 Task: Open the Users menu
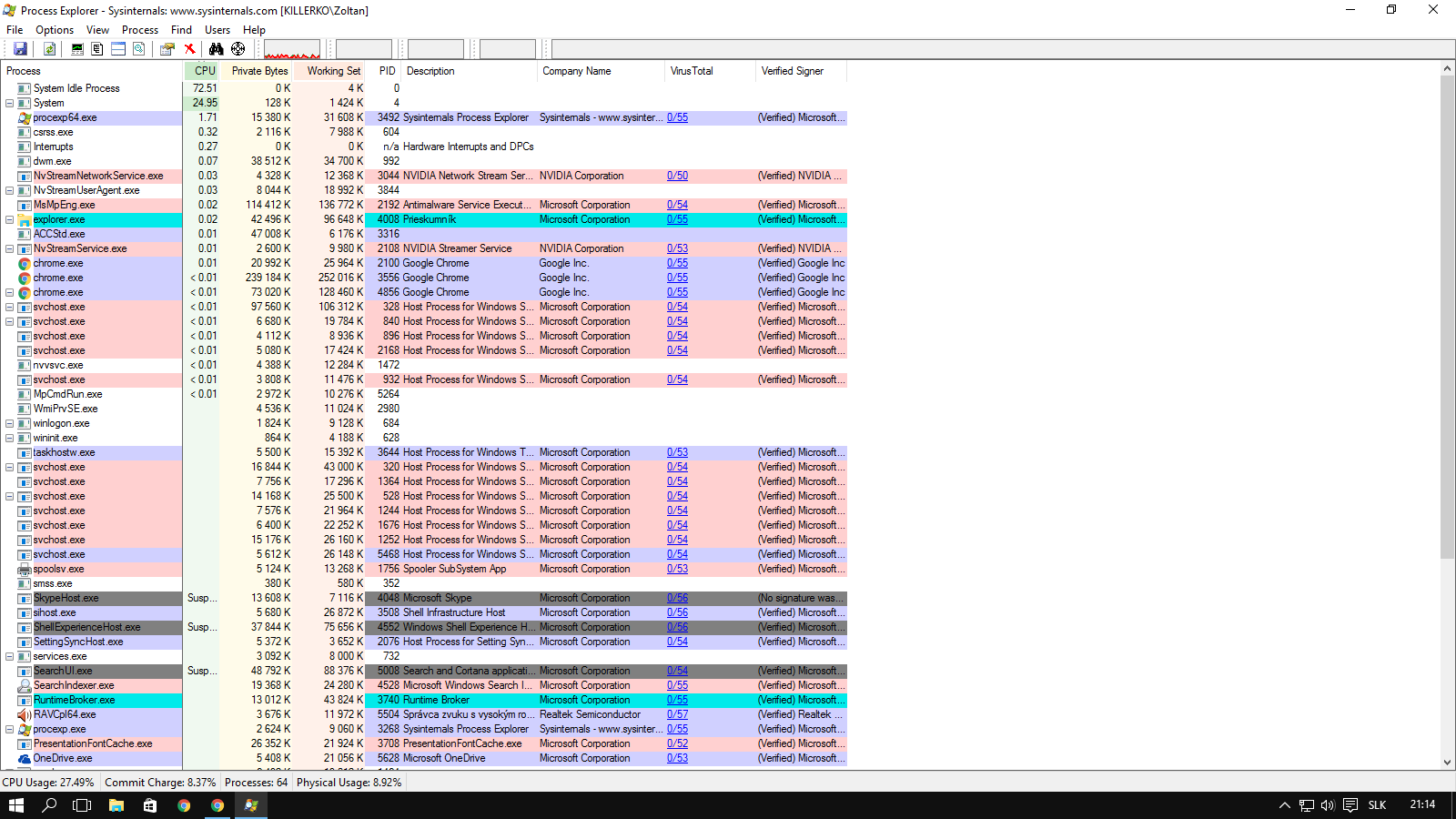[x=217, y=30]
